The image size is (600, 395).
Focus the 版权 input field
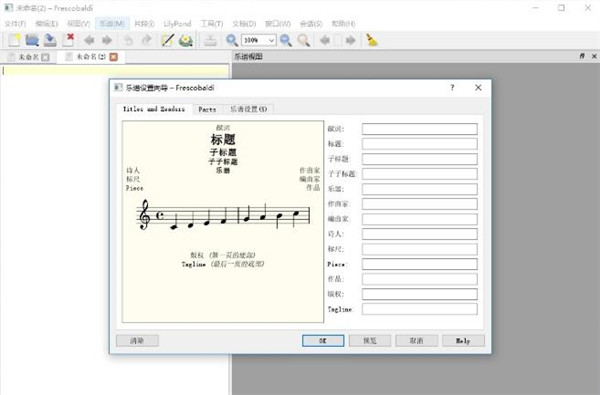(x=420, y=294)
